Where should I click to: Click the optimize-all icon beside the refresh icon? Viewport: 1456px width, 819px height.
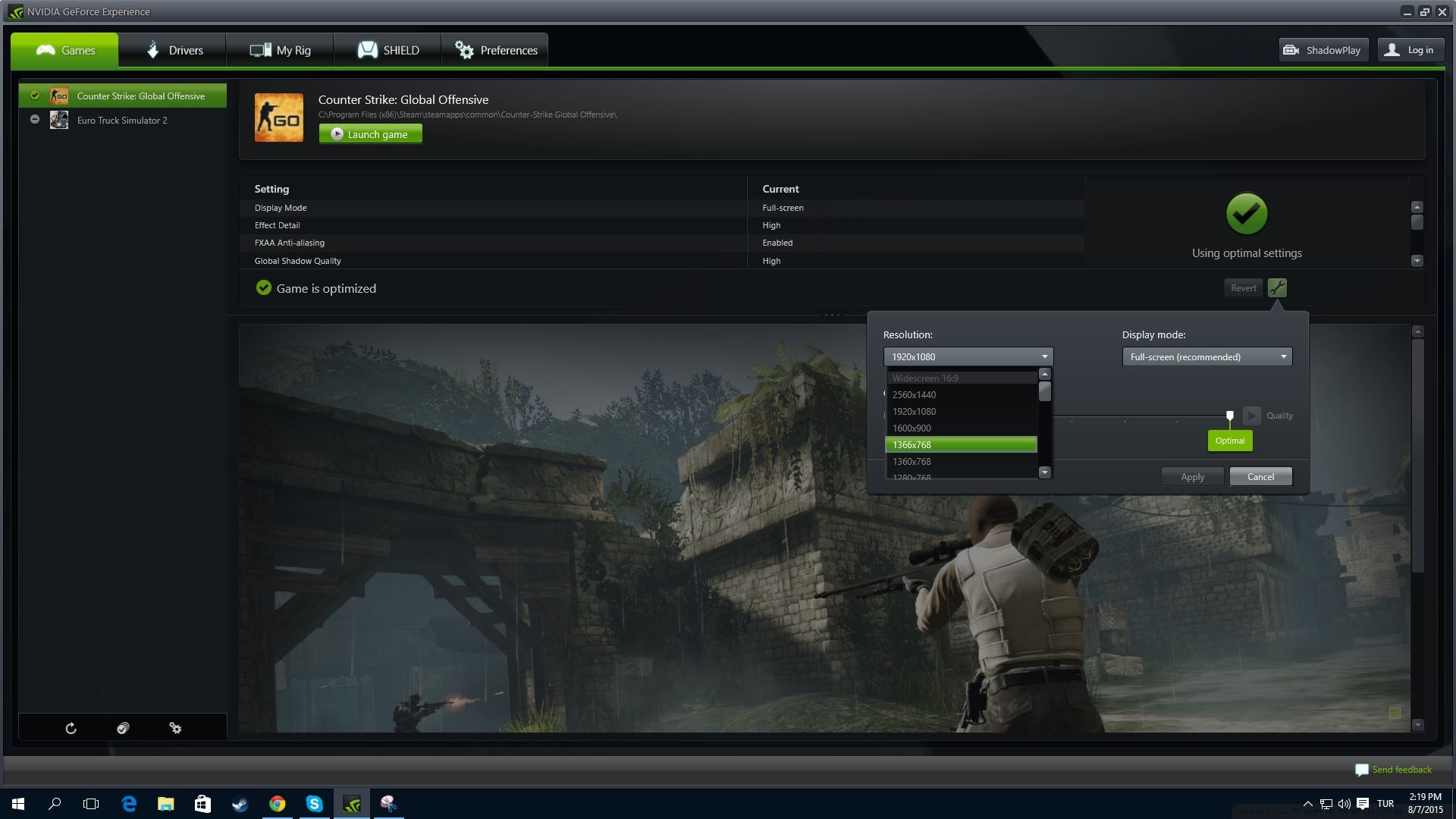point(123,728)
